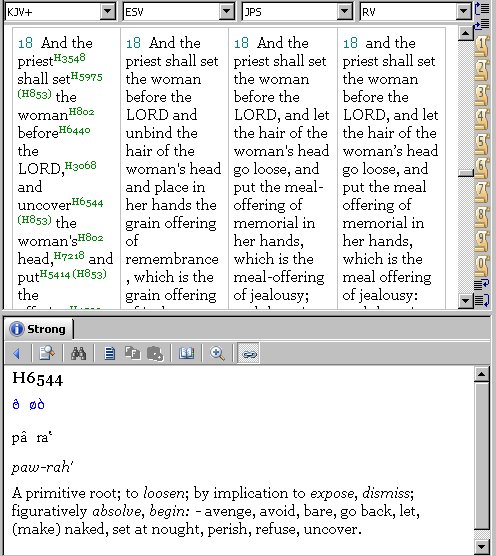This screenshot has height=556, width=496.
Task: Click Strong's number H6440 after before
Action: pos(74,130)
